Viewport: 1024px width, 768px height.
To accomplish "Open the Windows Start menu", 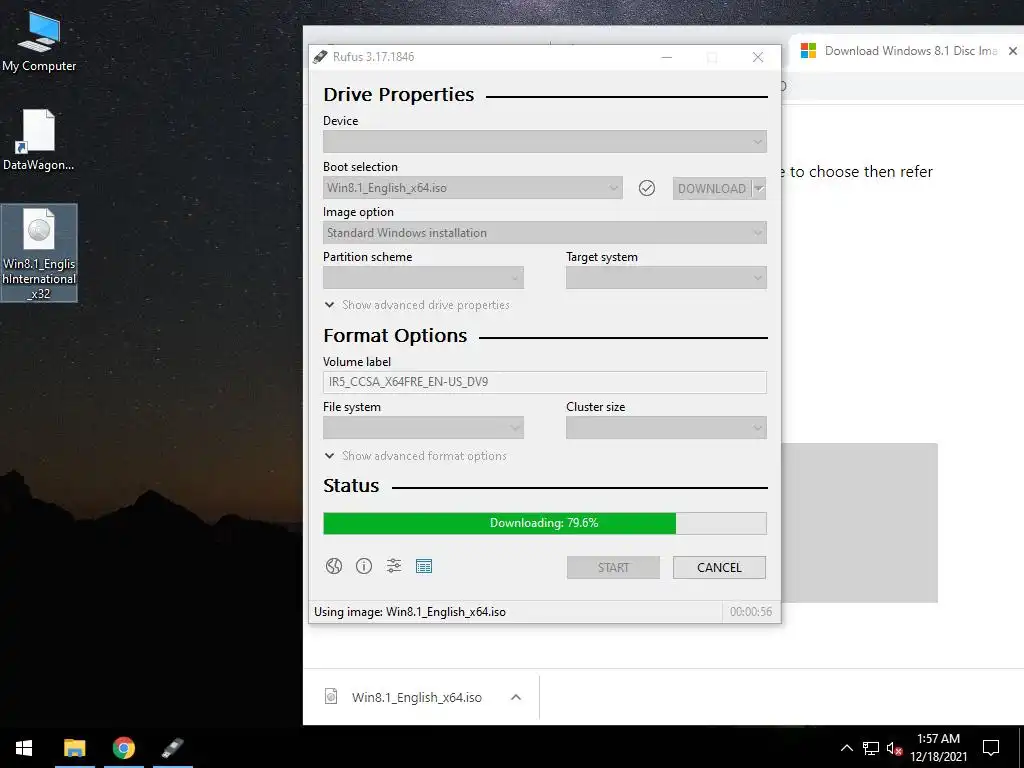I will pos(24,748).
